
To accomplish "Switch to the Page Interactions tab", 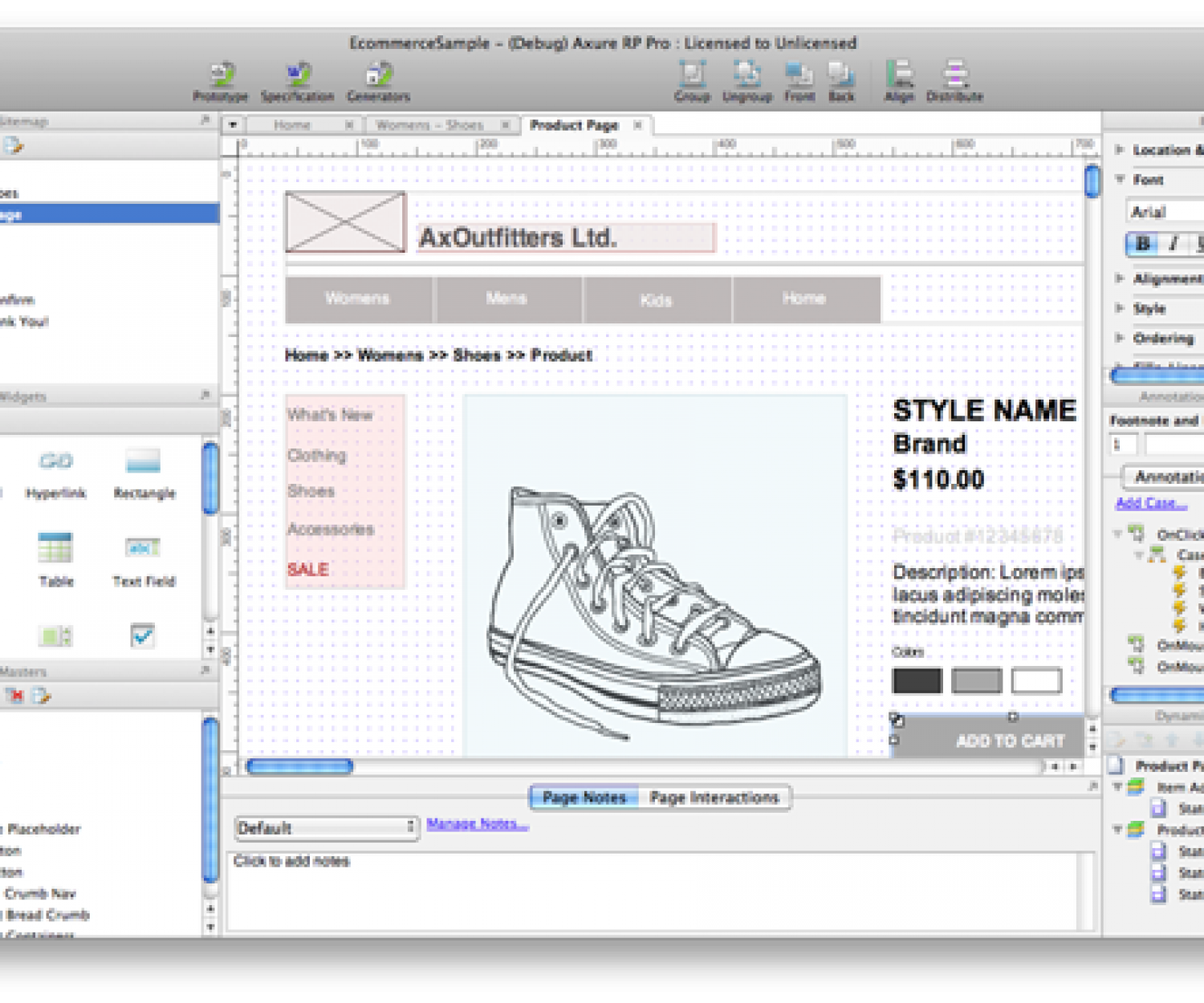I will point(714,798).
